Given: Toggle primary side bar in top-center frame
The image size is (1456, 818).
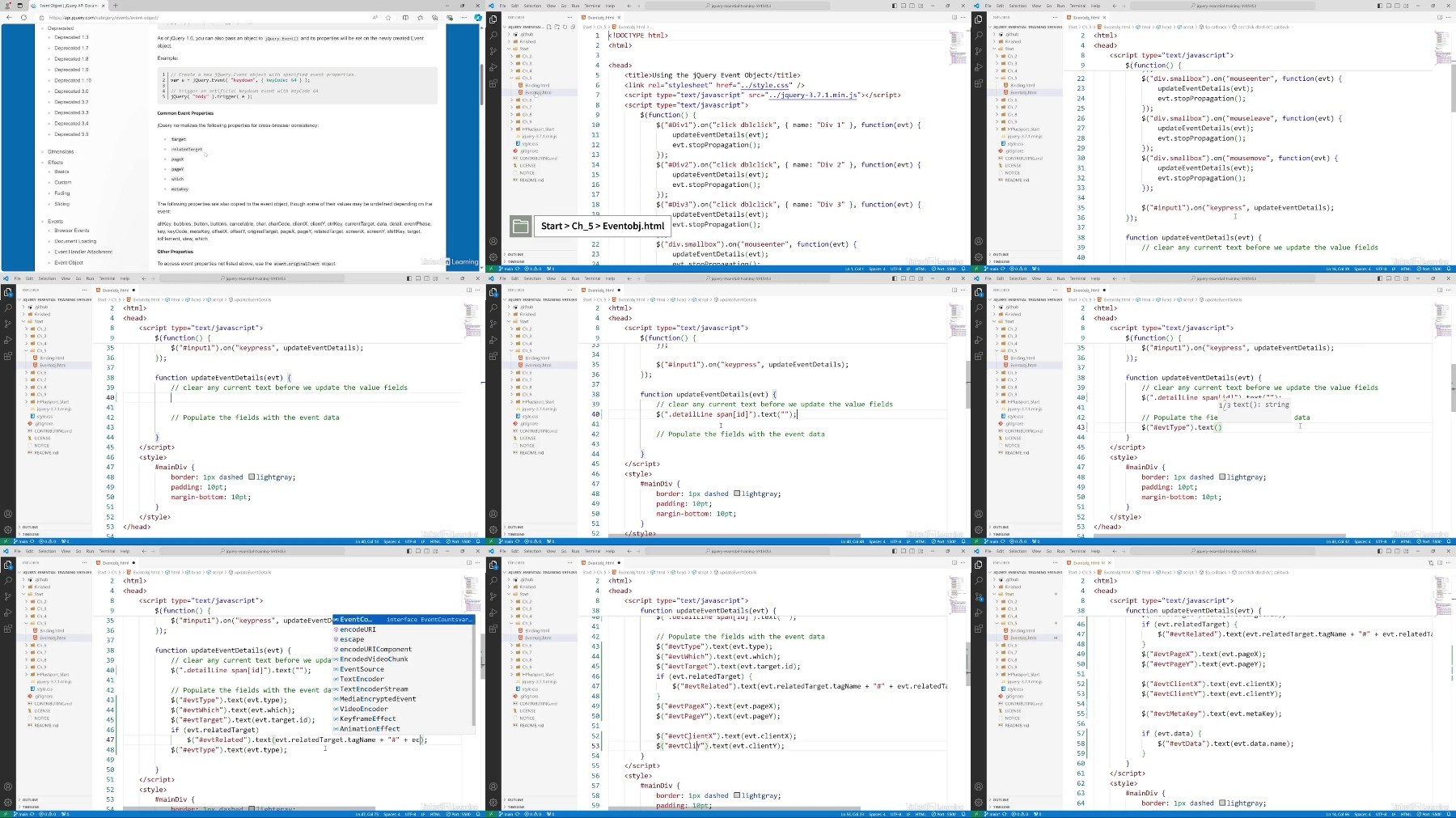Looking at the screenshot, I should [895, 6].
